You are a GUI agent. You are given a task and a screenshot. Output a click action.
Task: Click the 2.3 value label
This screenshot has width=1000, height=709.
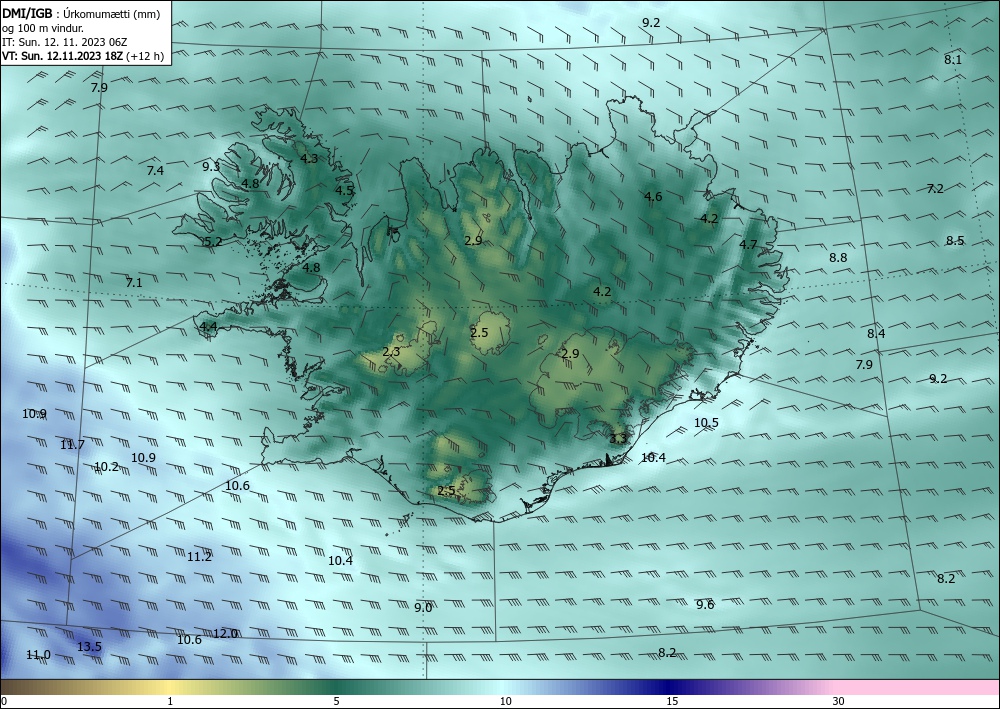[391, 351]
